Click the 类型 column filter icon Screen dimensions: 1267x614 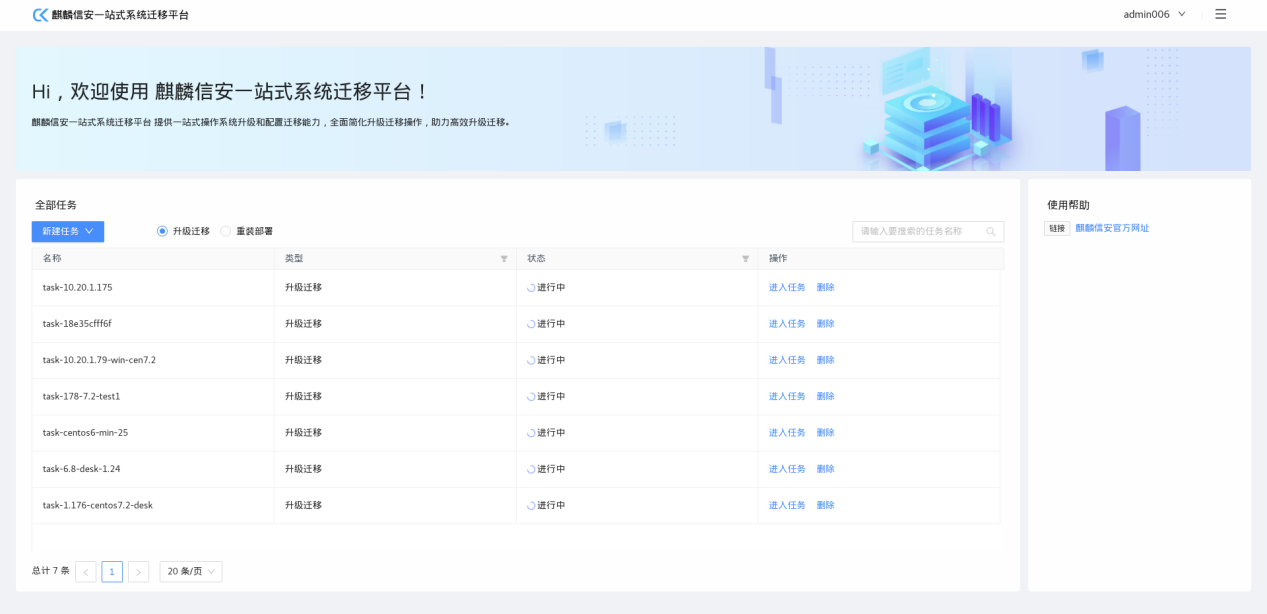(x=504, y=259)
